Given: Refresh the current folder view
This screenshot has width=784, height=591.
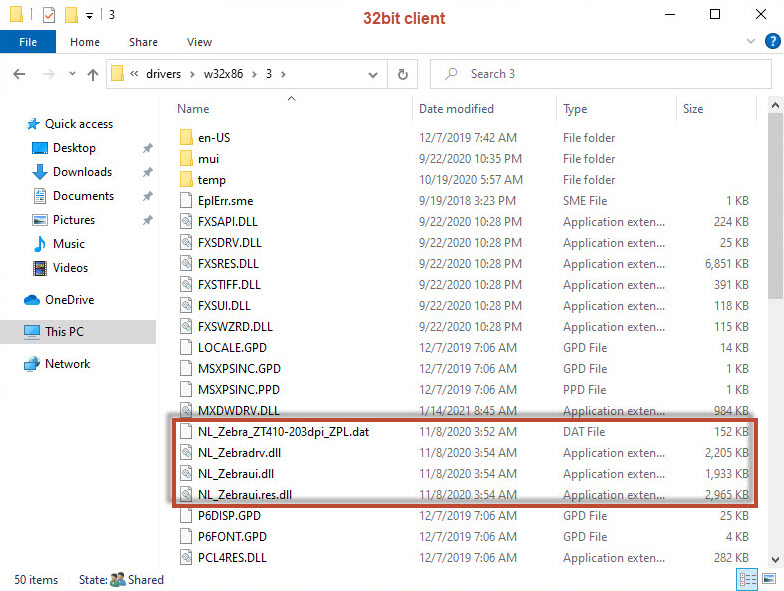Looking at the screenshot, I should (402, 74).
